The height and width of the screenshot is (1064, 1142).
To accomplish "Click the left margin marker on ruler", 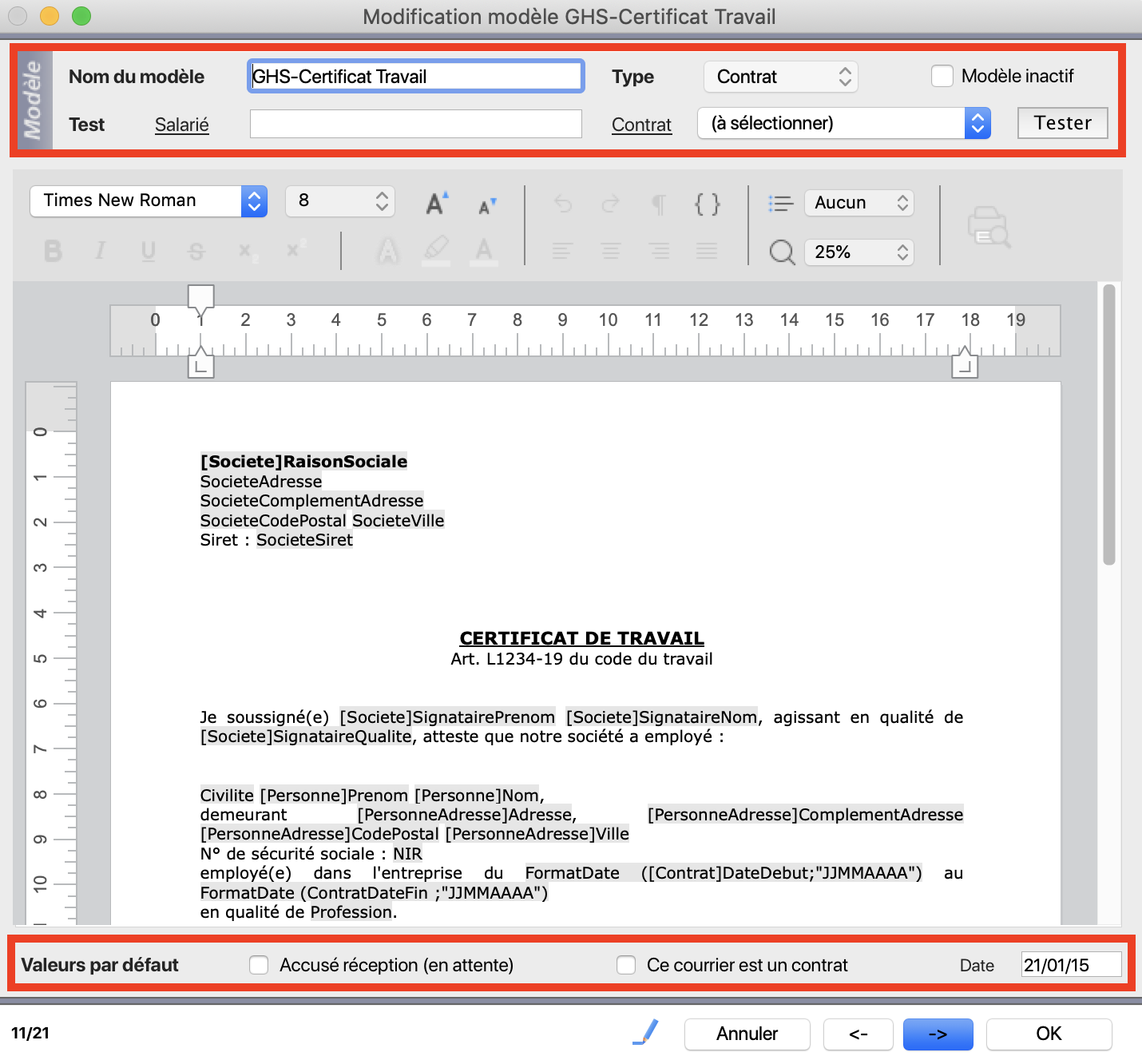I will 200,363.
